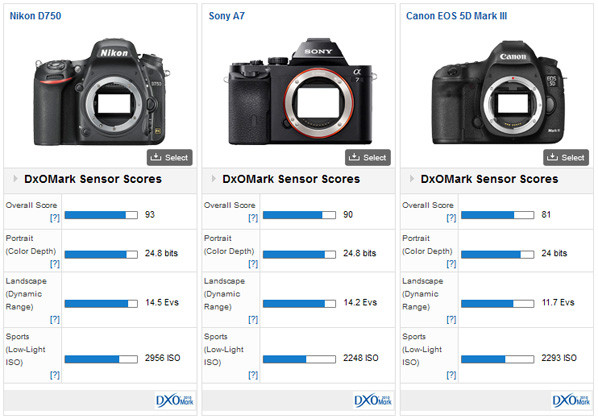Click the Canon 2293 ISO value
The height and width of the screenshot is (419, 598).
[x=559, y=358]
